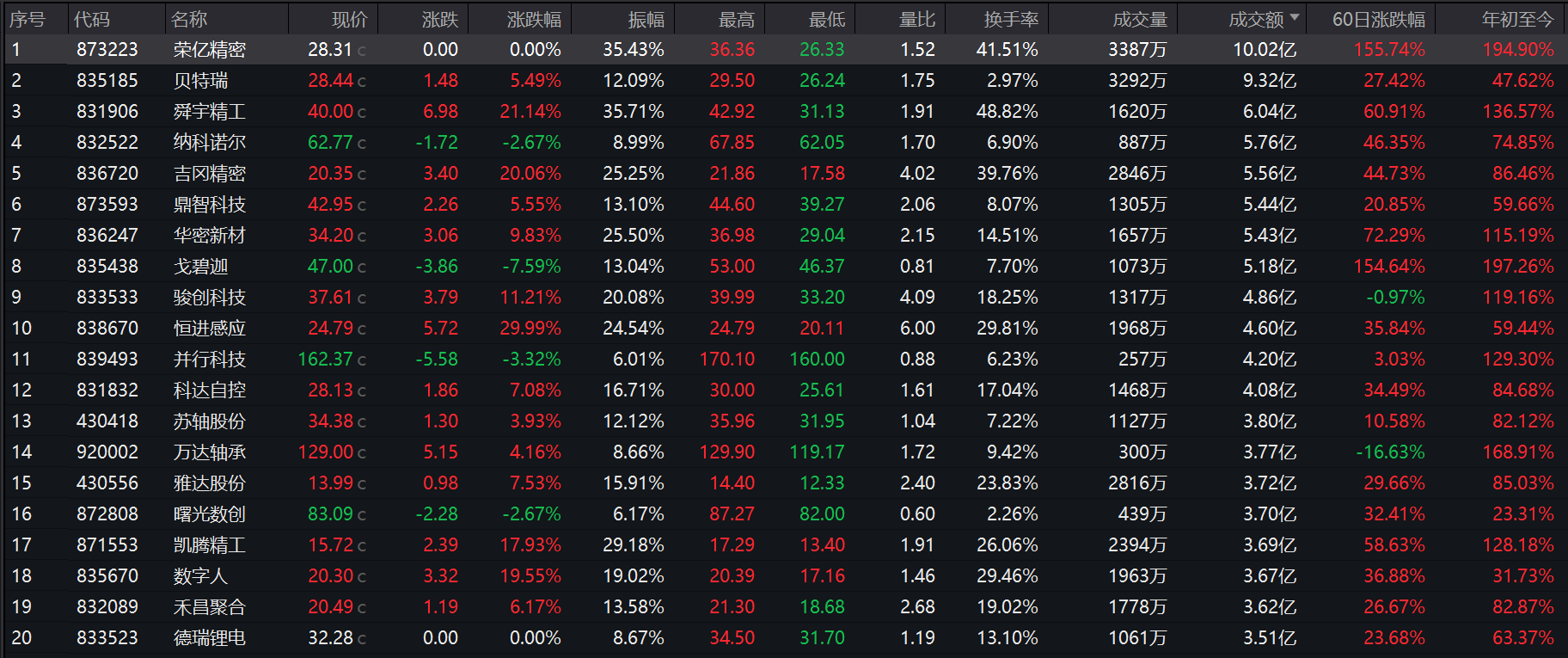Sort by the 成交量 column header

(x=1140, y=19)
